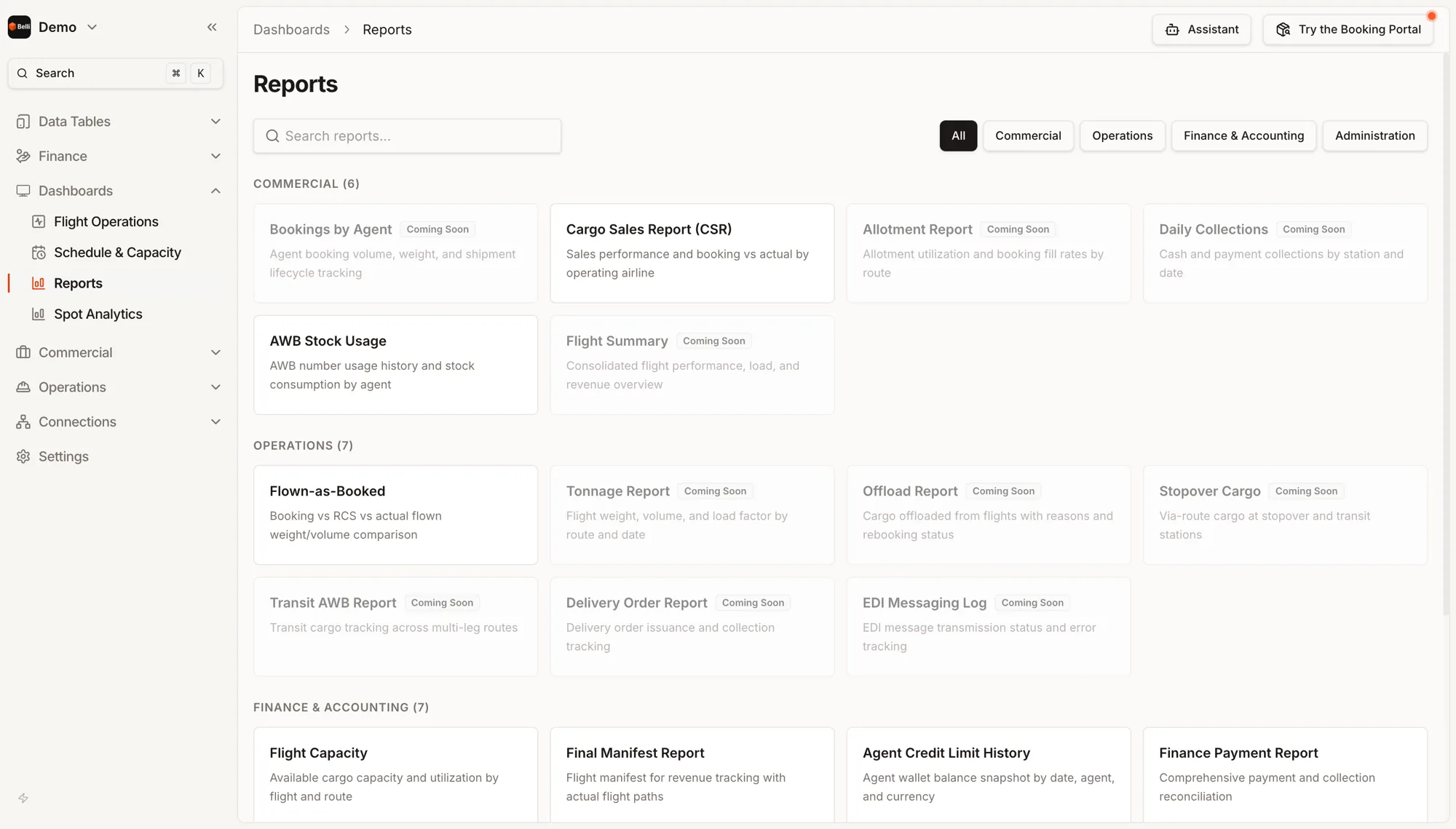Viewport: 1456px width, 829px height.
Task: Expand the Commercial section chevron
Action: [215, 352]
